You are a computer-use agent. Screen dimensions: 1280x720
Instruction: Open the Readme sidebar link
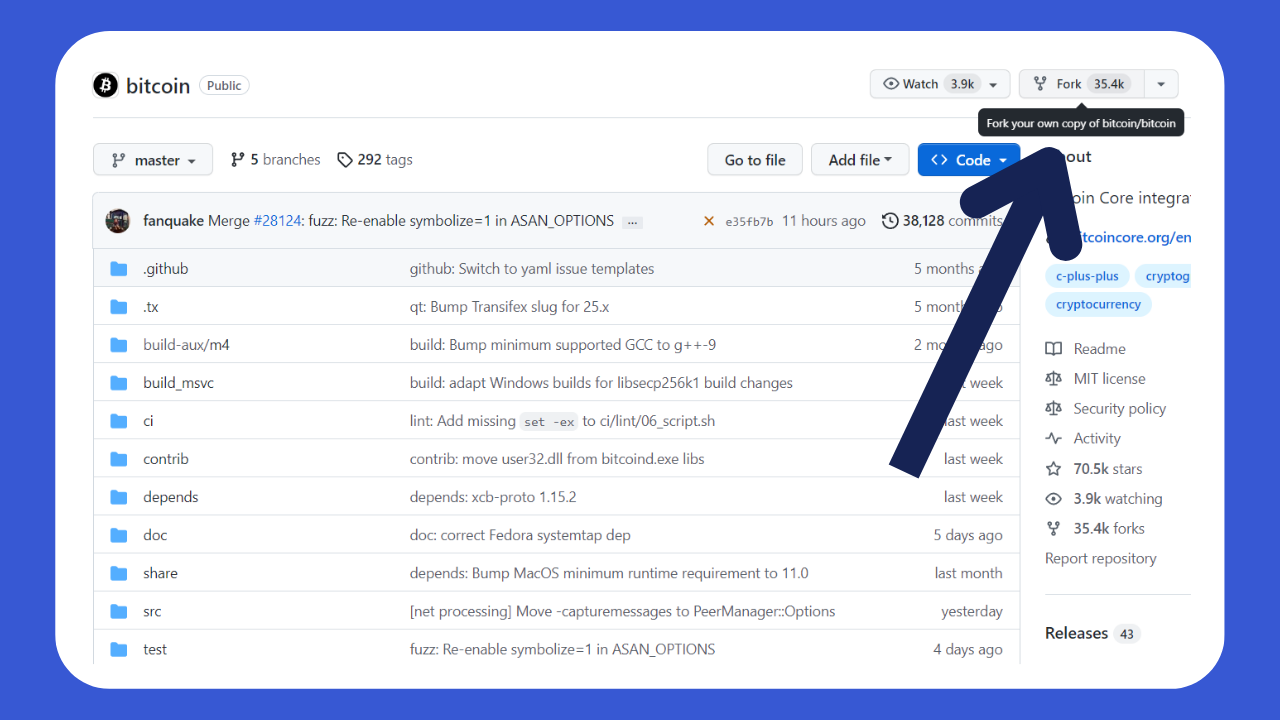pos(1100,349)
